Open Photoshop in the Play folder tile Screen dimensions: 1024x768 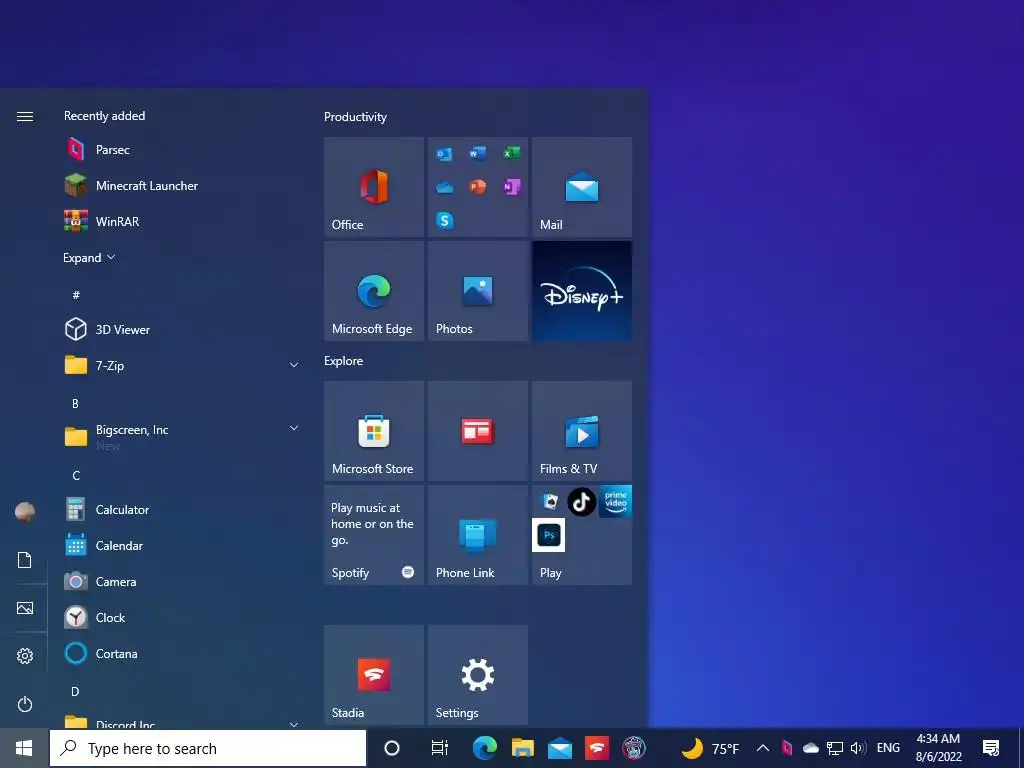click(549, 535)
